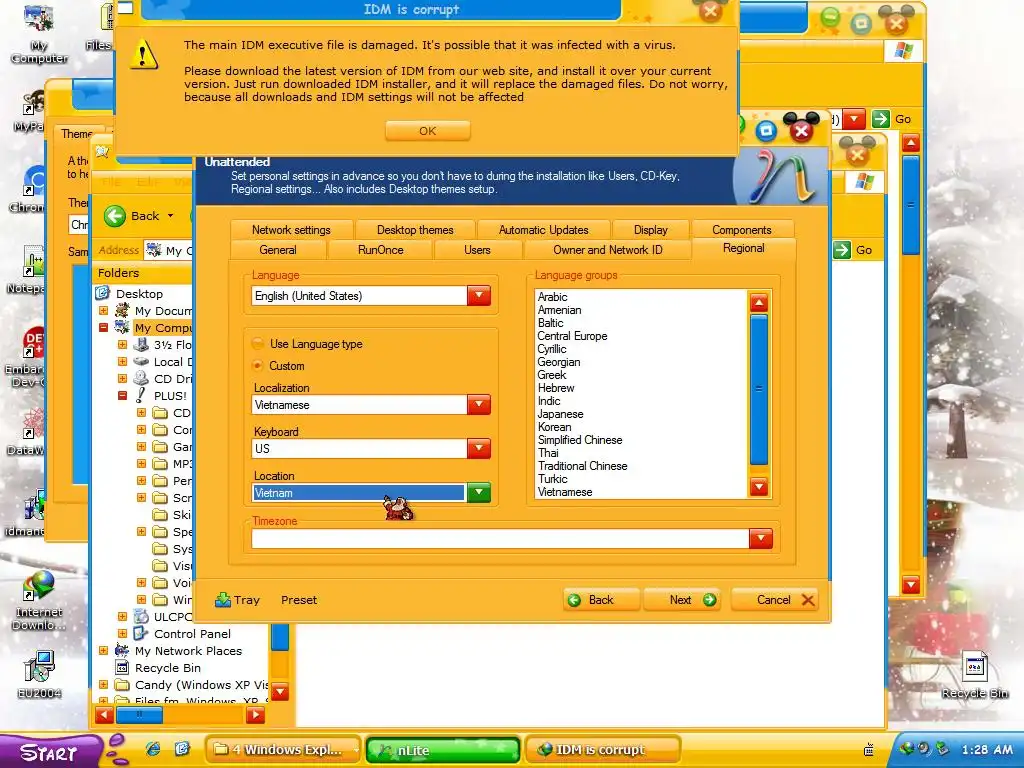1024x768 pixels.
Task: Select Vietnamese in Language groups list
Action: pyautogui.click(x=565, y=492)
